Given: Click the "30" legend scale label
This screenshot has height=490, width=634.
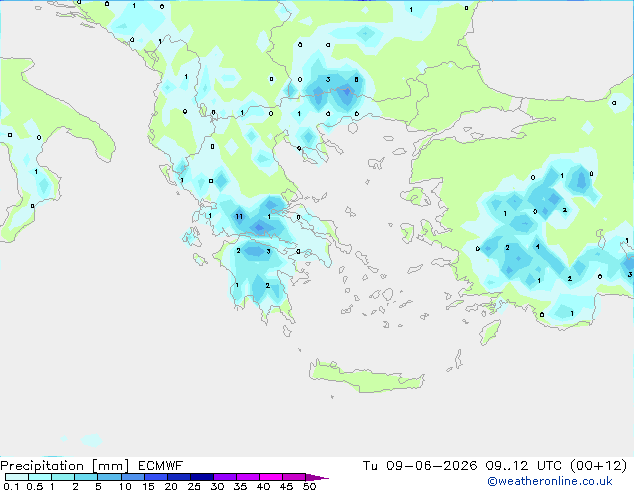Looking at the screenshot, I should click(218, 486).
